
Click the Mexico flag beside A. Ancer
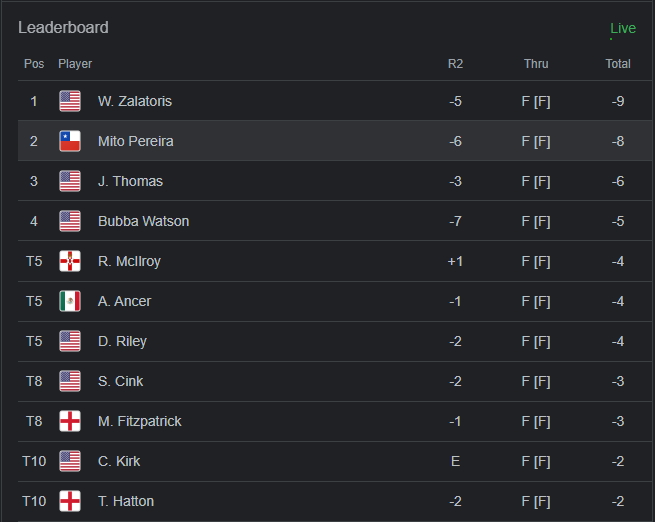(70, 301)
